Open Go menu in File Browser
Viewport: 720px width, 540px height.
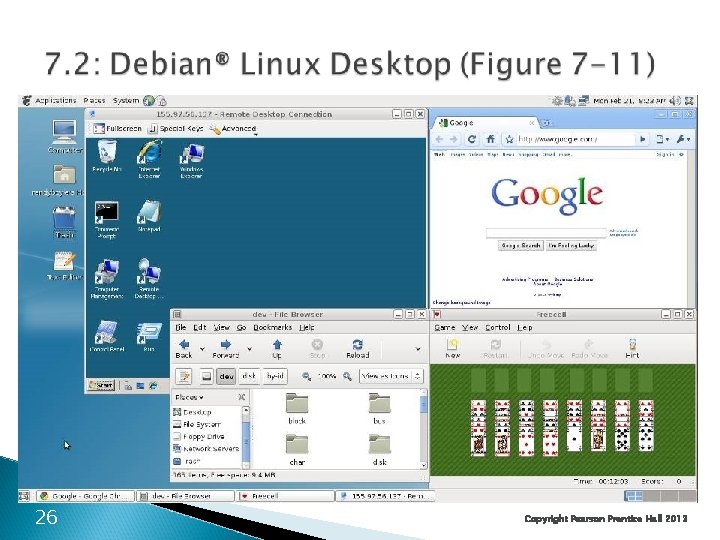[242, 327]
